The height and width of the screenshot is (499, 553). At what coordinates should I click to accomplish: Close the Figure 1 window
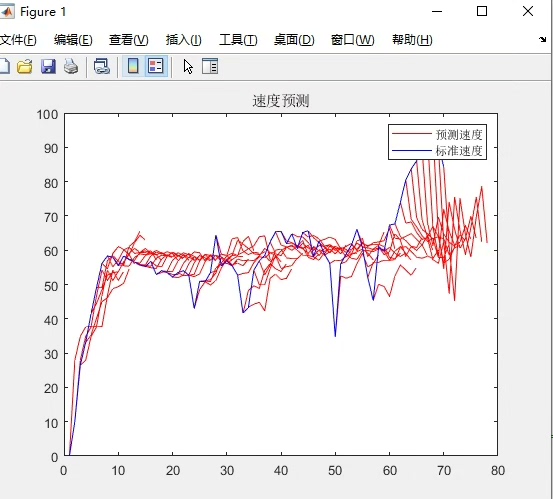tap(528, 11)
